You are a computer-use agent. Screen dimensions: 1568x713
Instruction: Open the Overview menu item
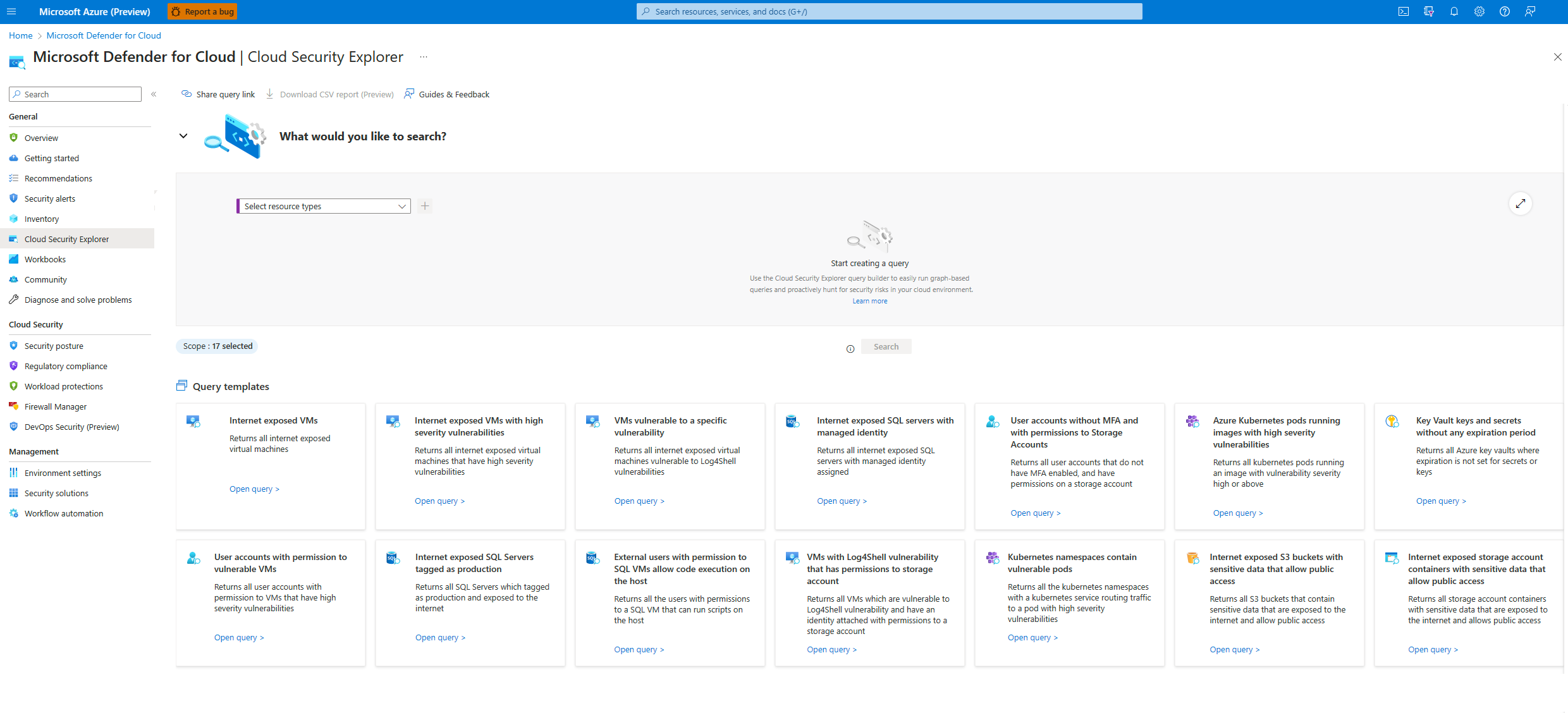(42, 137)
